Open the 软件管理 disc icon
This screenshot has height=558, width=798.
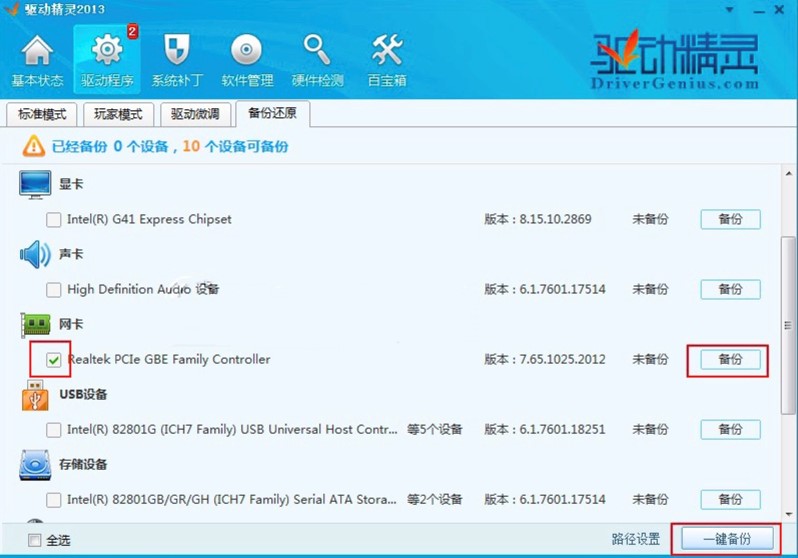click(x=247, y=61)
